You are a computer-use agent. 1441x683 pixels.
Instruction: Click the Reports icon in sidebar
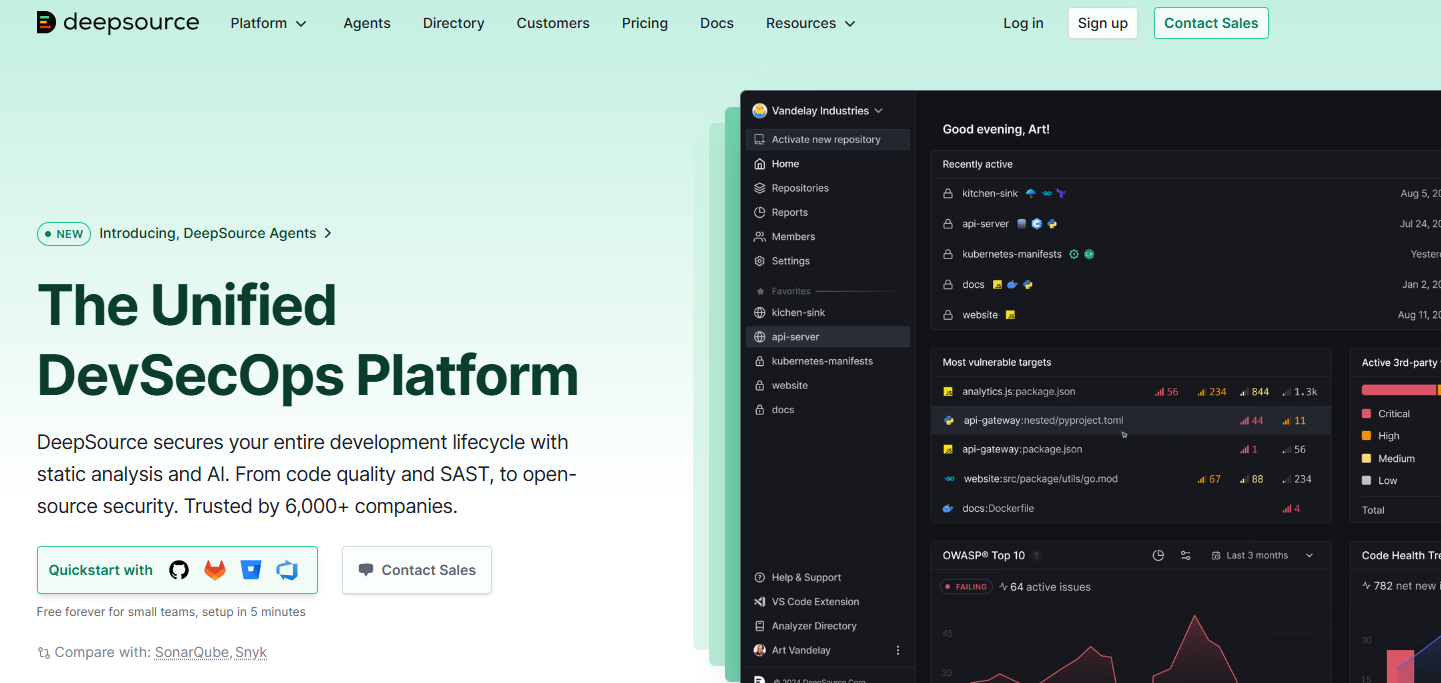(760, 212)
